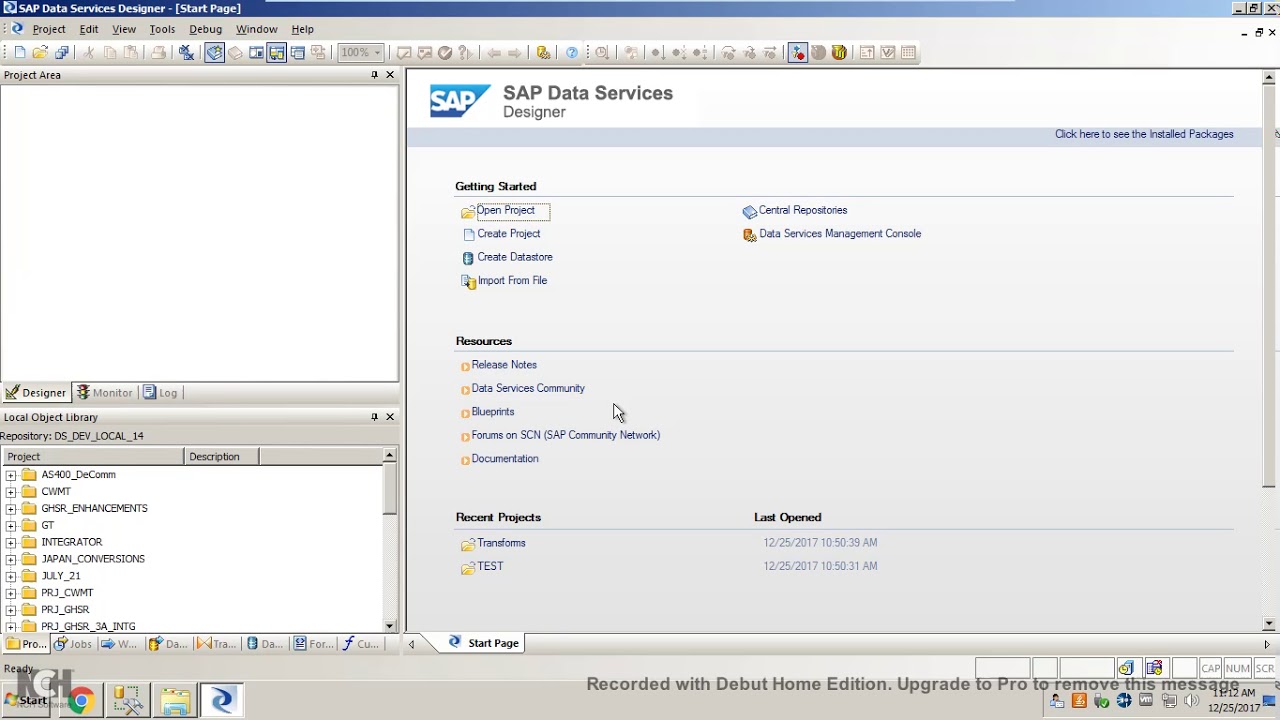The width and height of the screenshot is (1280, 720).
Task: Switch to the Jobs library tab
Action: point(74,644)
